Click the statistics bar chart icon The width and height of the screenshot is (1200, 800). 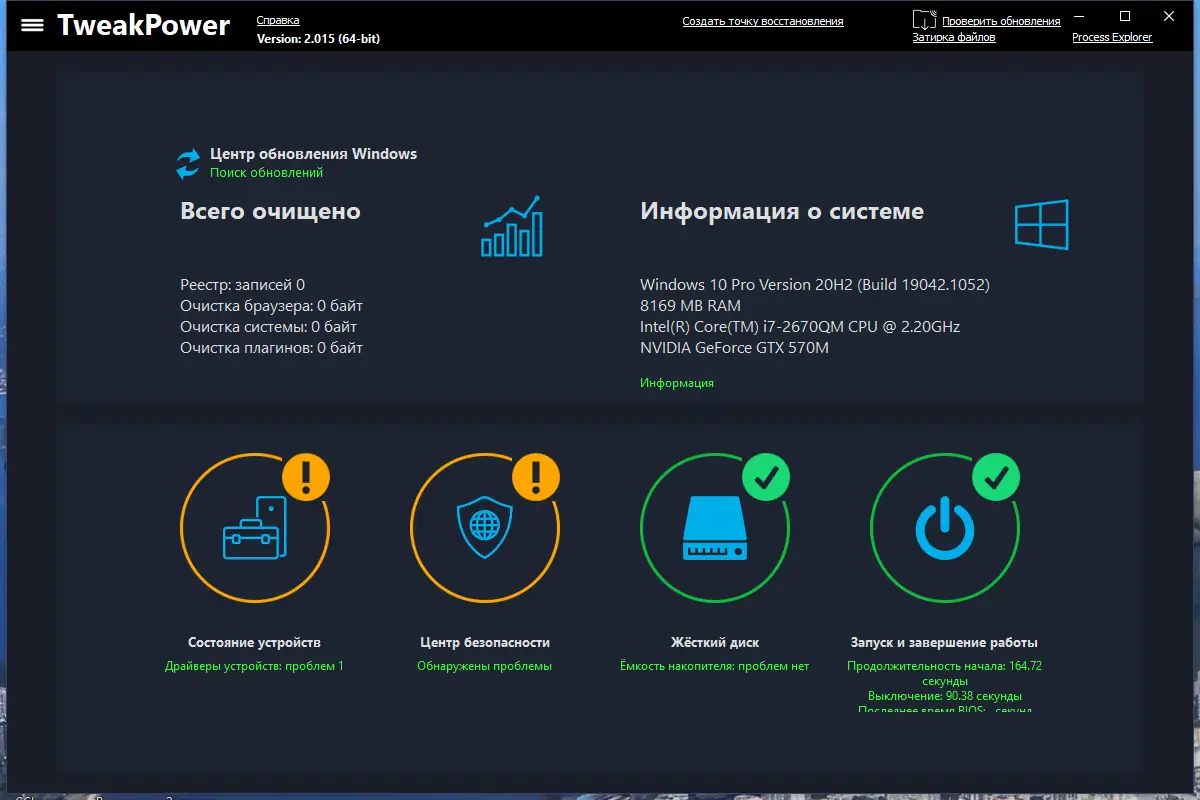pyautogui.click(x=512, y=226)
